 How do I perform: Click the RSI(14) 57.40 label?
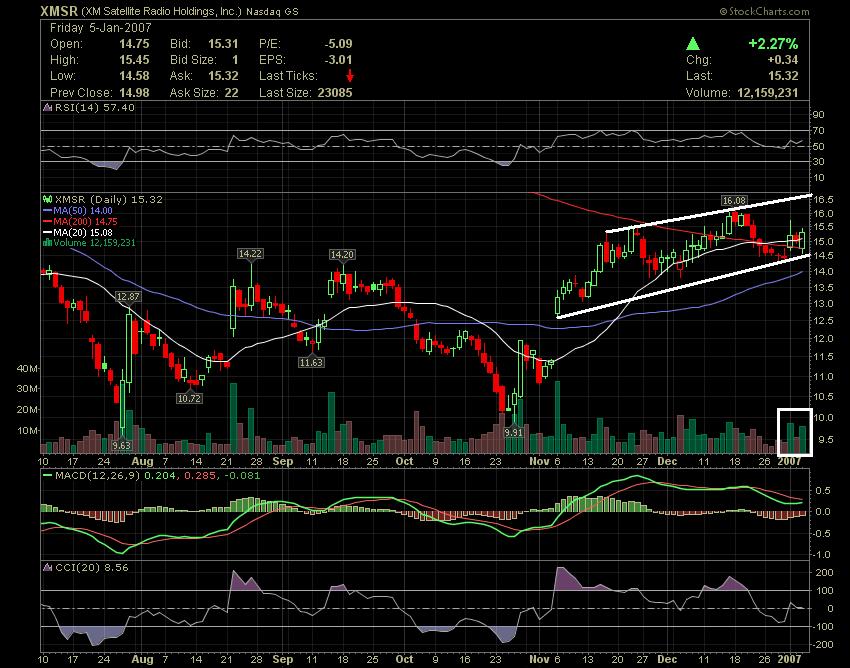[95, 108]
